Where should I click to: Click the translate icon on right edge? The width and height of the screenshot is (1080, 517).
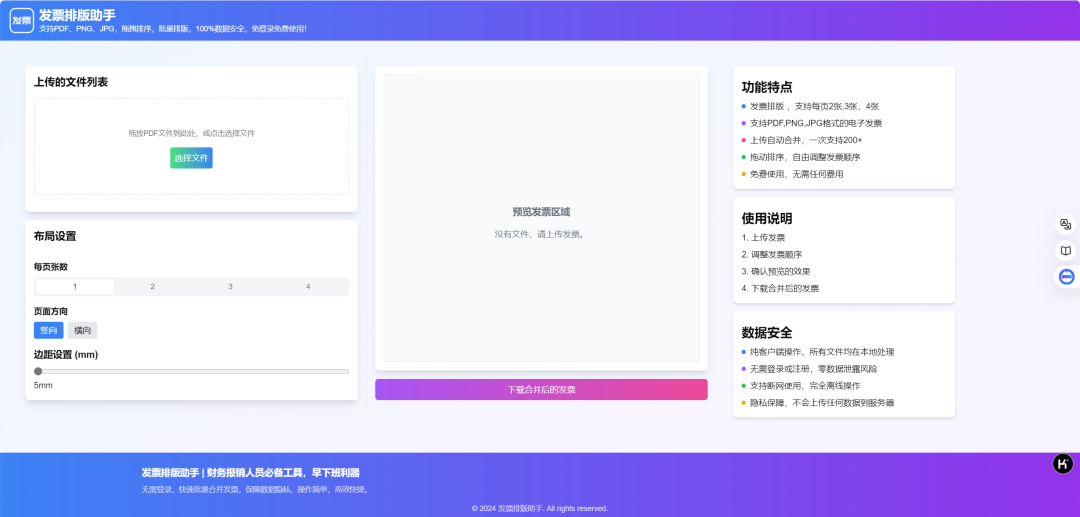[1066, 225]
